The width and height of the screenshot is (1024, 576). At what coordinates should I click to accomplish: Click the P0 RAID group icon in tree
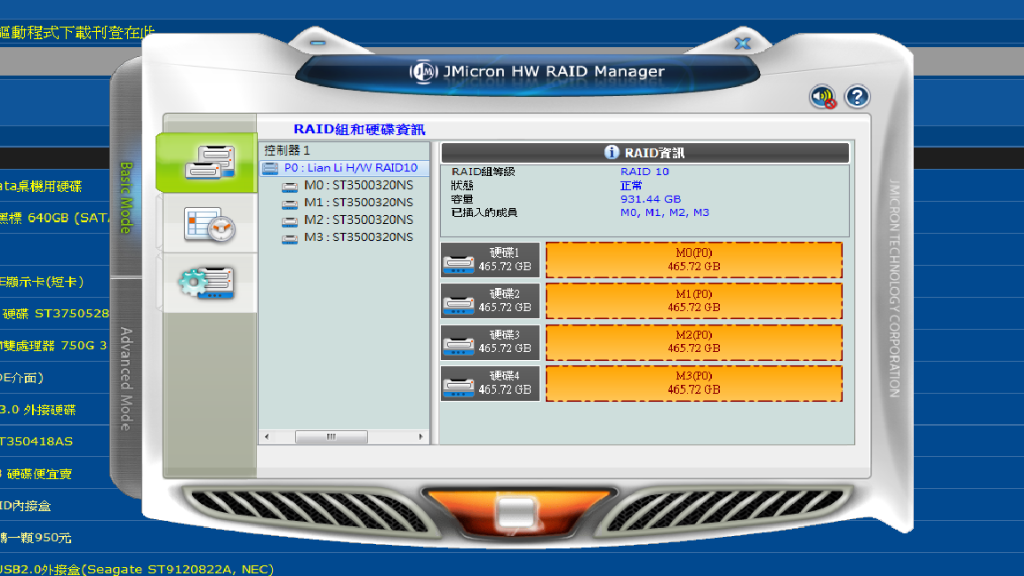(x=270, y=168)
